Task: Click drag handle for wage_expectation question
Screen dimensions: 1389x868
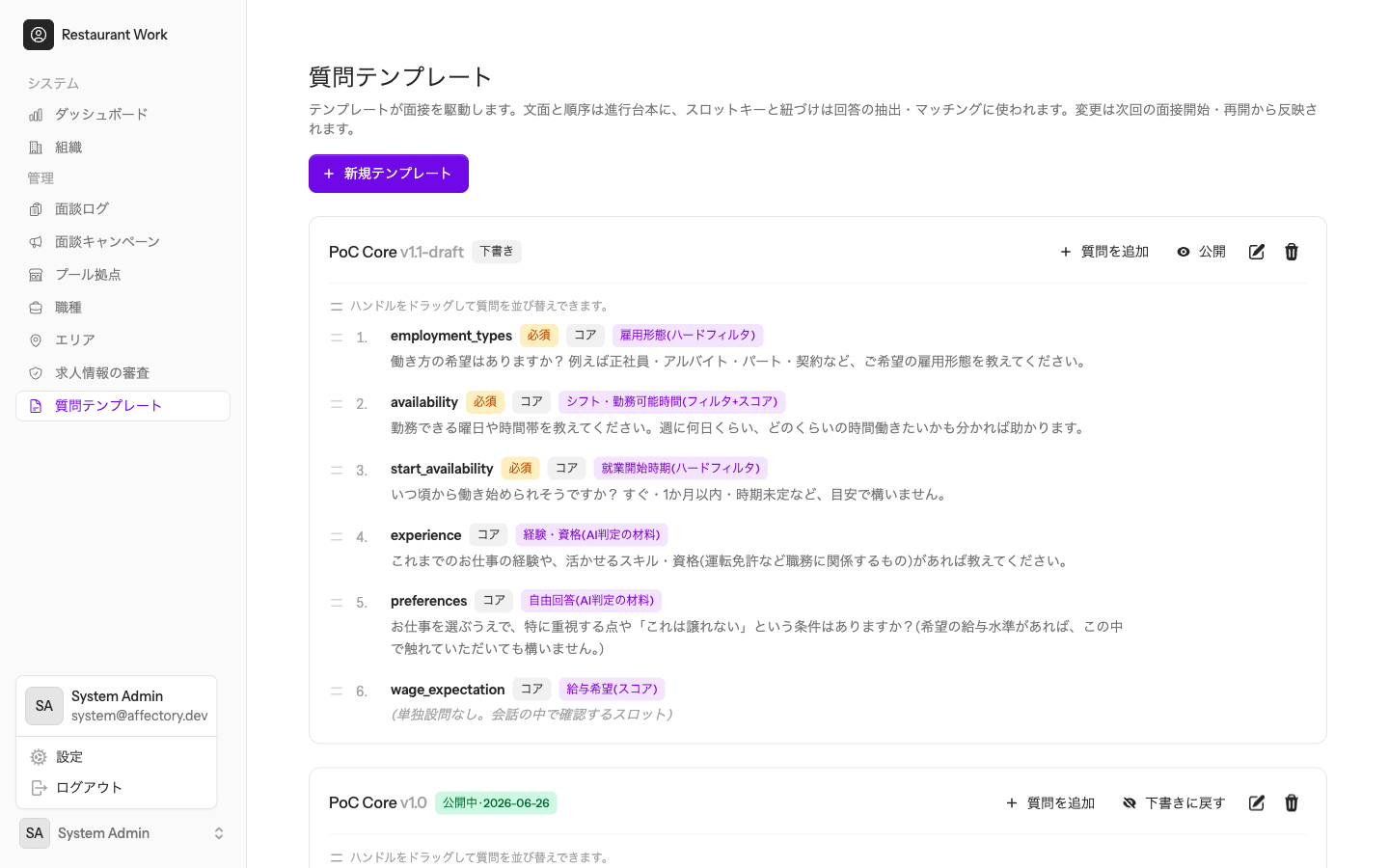Action: click(337, 691)
